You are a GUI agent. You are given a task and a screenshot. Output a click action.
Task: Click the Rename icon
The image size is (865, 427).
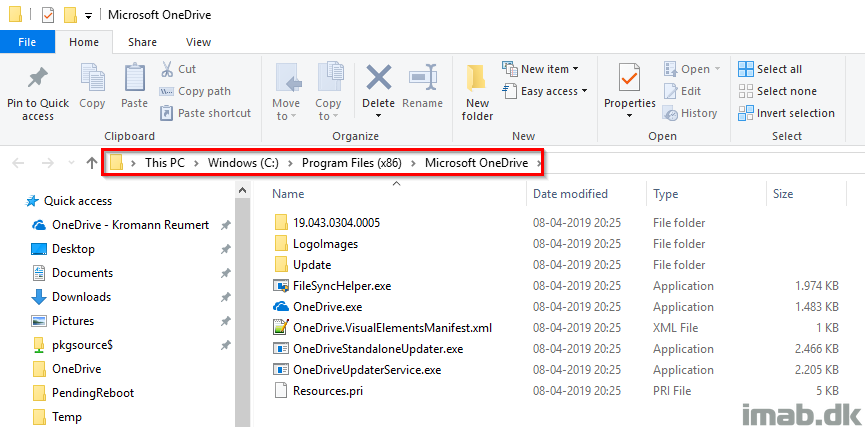tap(423, 77)
